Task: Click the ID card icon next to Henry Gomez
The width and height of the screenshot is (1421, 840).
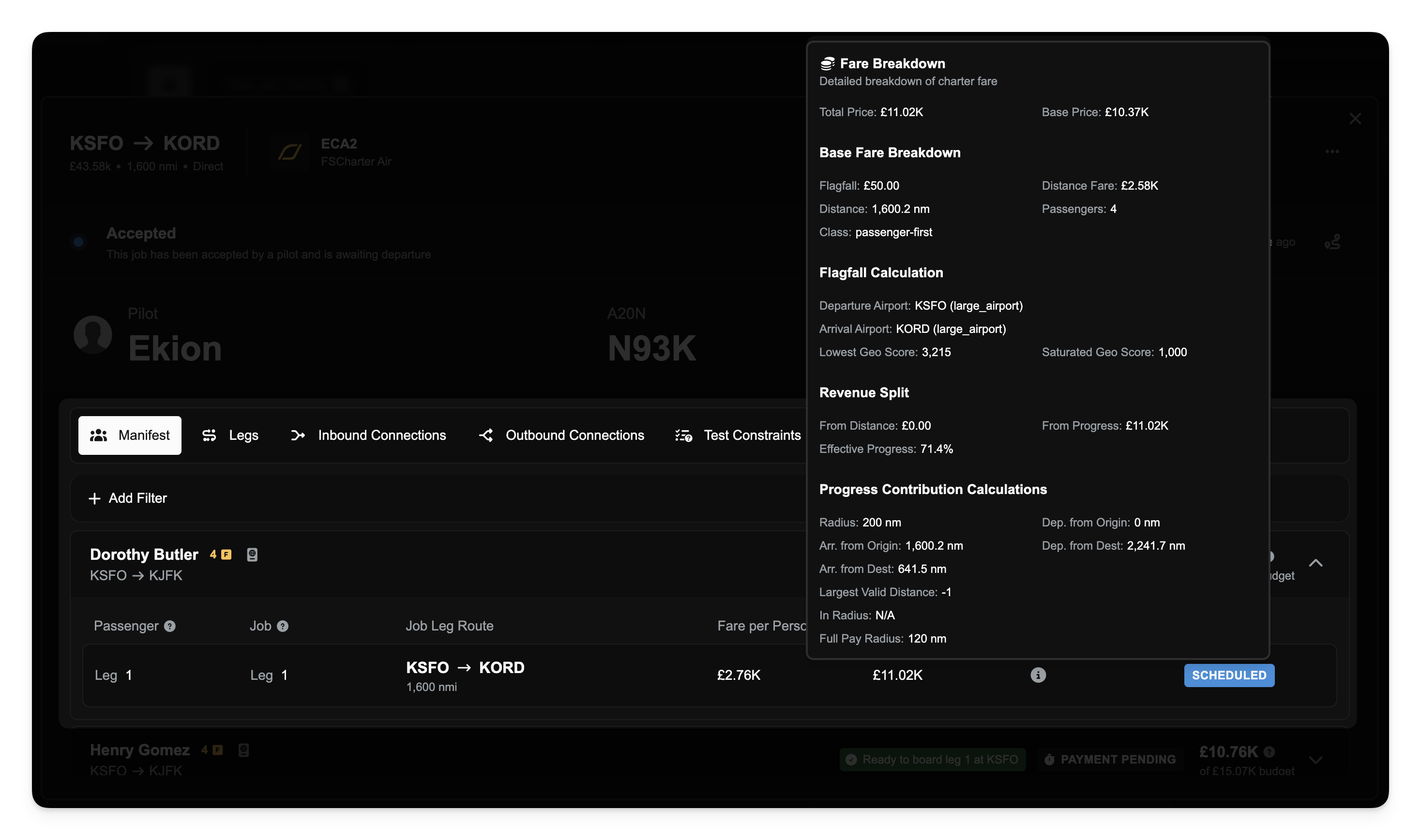Action: pyautogui.click(x=243, y=750)
